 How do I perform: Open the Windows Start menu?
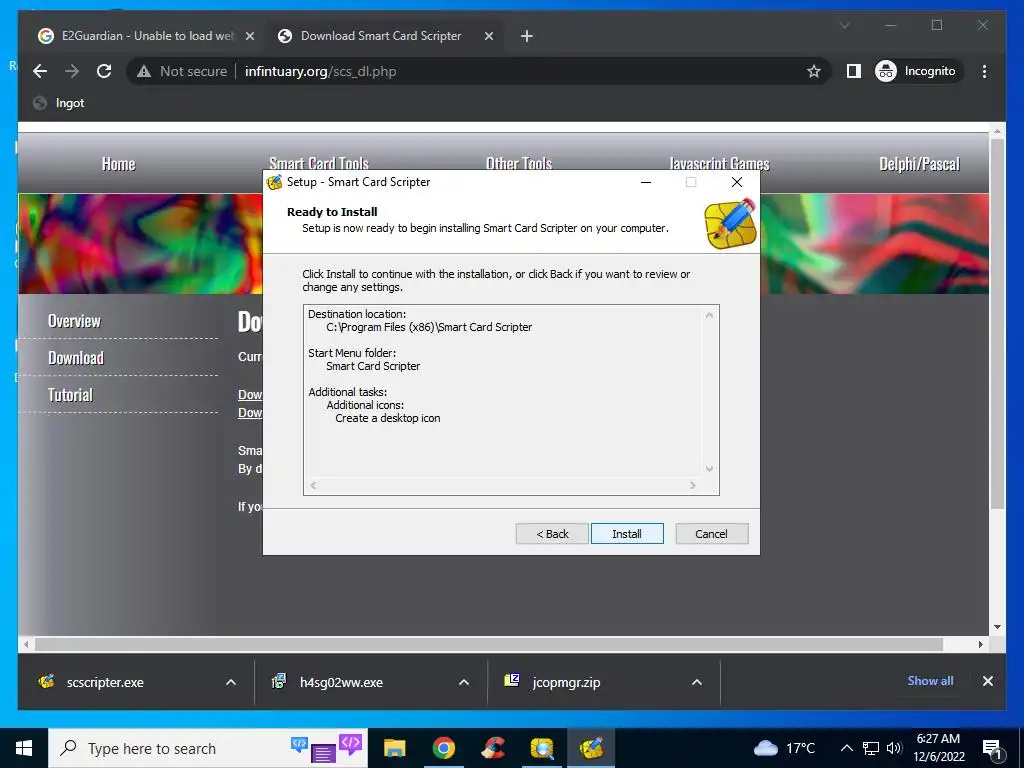[24, 748]
